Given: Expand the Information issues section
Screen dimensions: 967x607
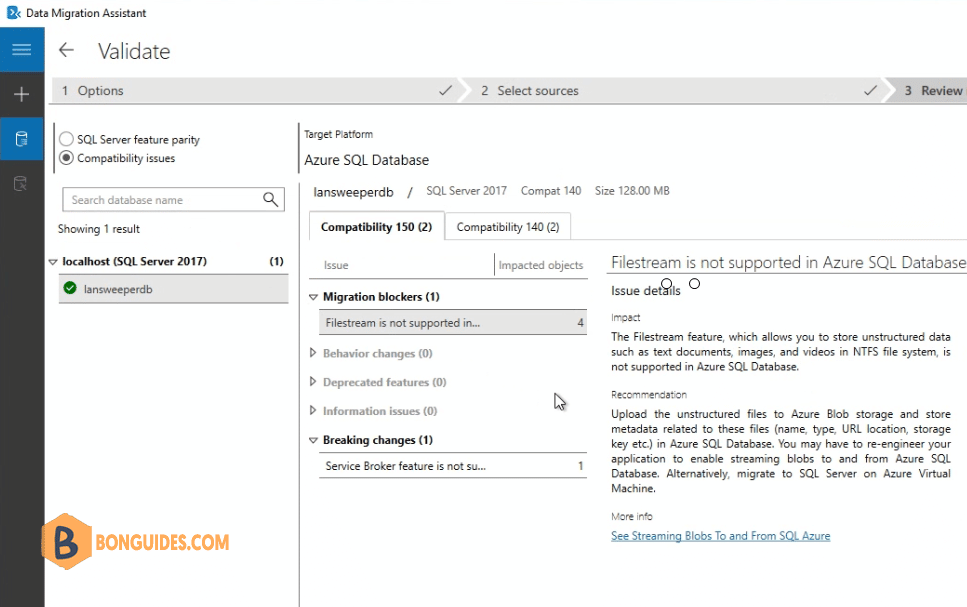Looking at the screenshot, I should [313, 410].
